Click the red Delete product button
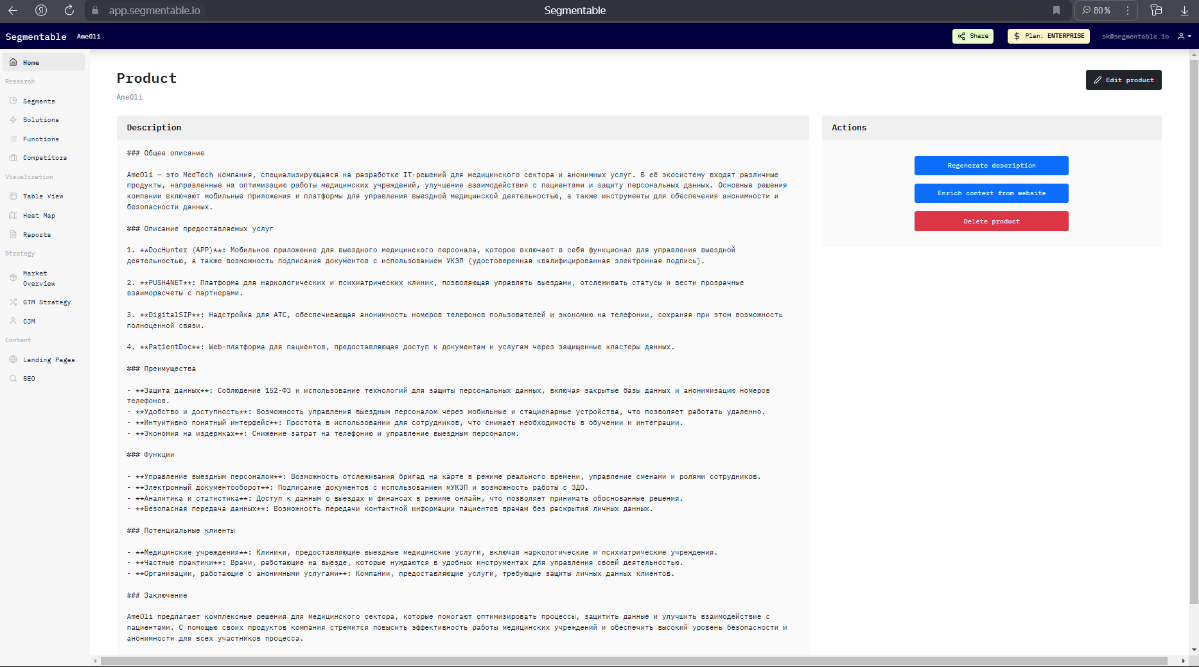The image size is (1199, 667). click(x=991, y=221)
